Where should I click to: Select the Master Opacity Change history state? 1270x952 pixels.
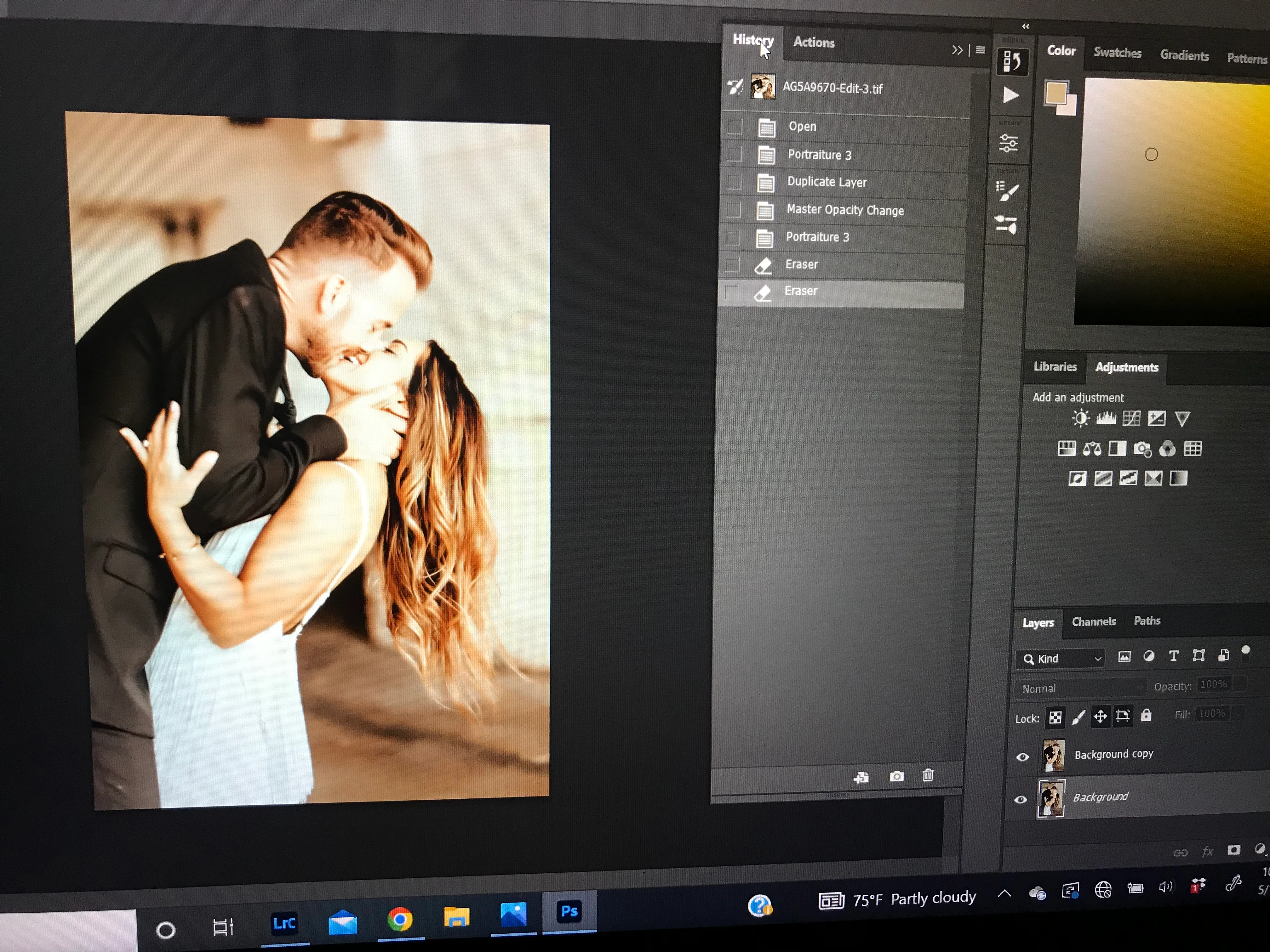pos(844,210)
